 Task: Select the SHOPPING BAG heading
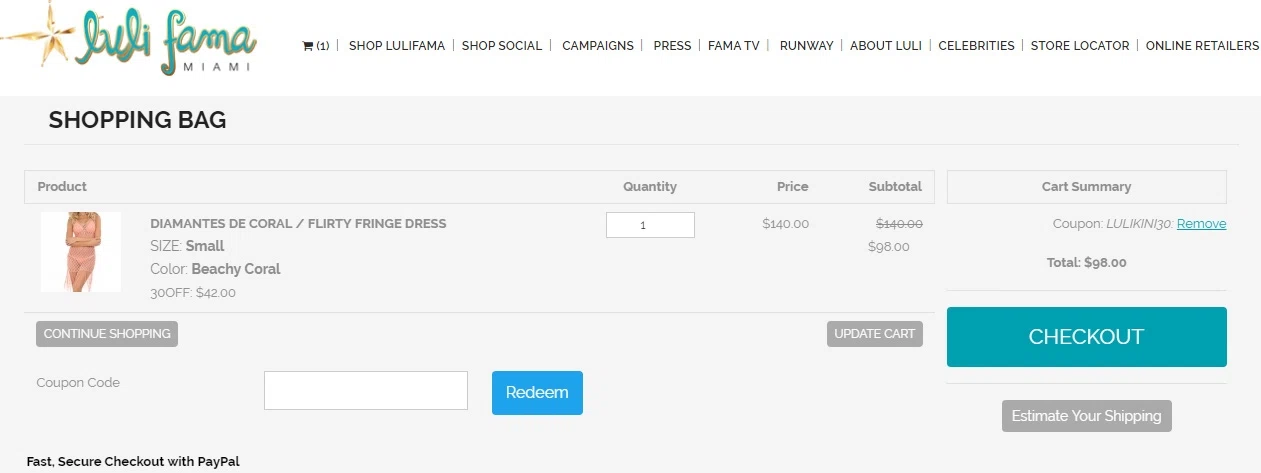click(x=137, y=121)
